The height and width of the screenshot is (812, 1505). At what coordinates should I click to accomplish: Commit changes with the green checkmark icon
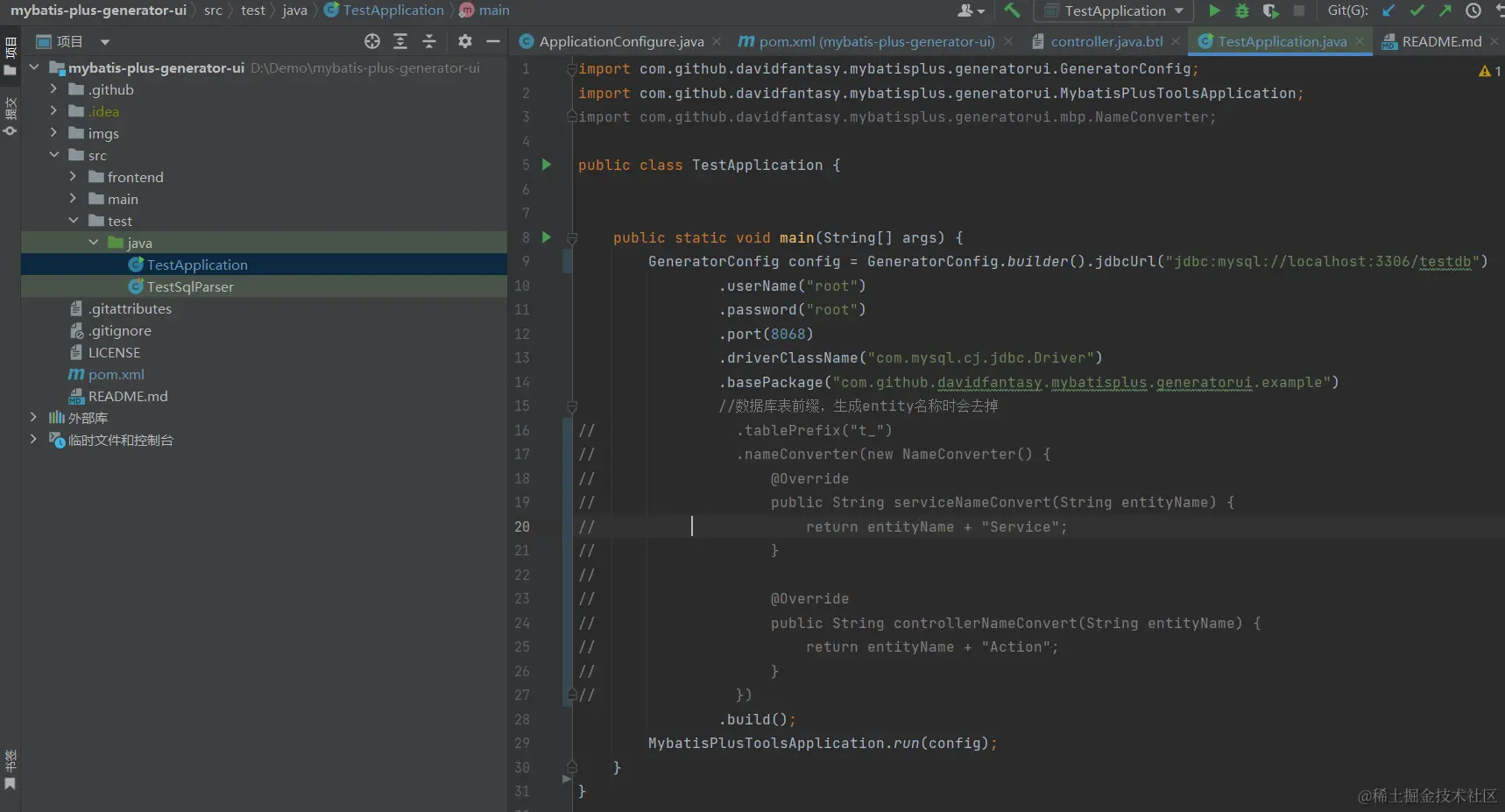click(1417, 11)
